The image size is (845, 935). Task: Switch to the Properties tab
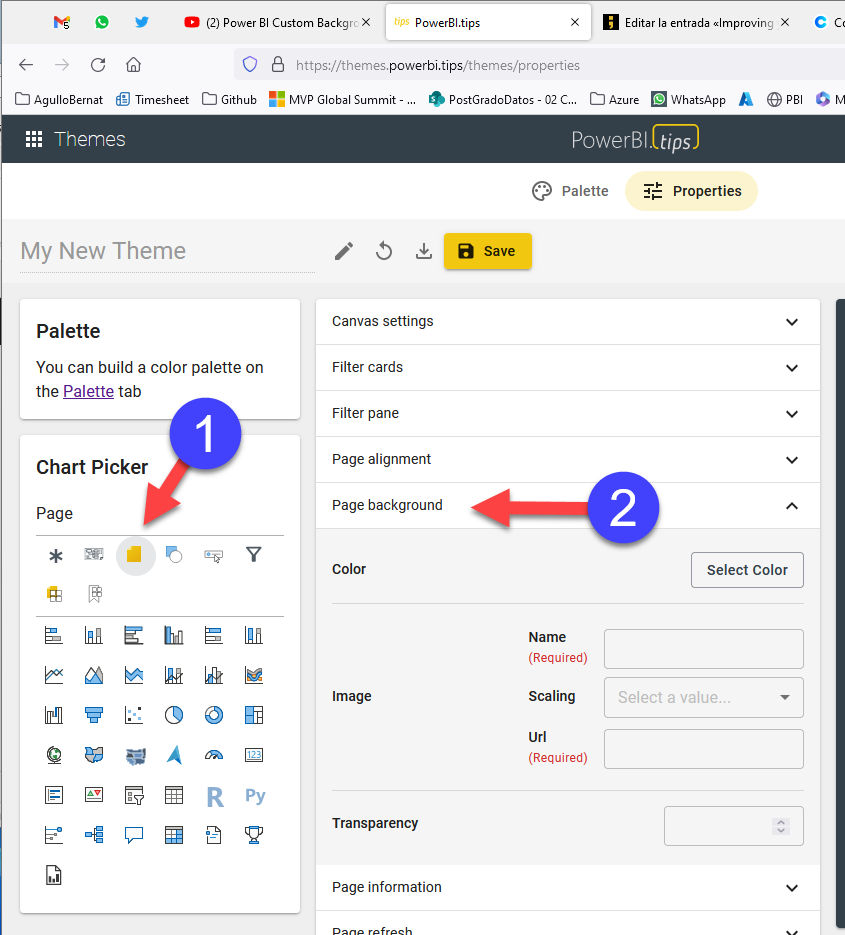pos(692,191)
